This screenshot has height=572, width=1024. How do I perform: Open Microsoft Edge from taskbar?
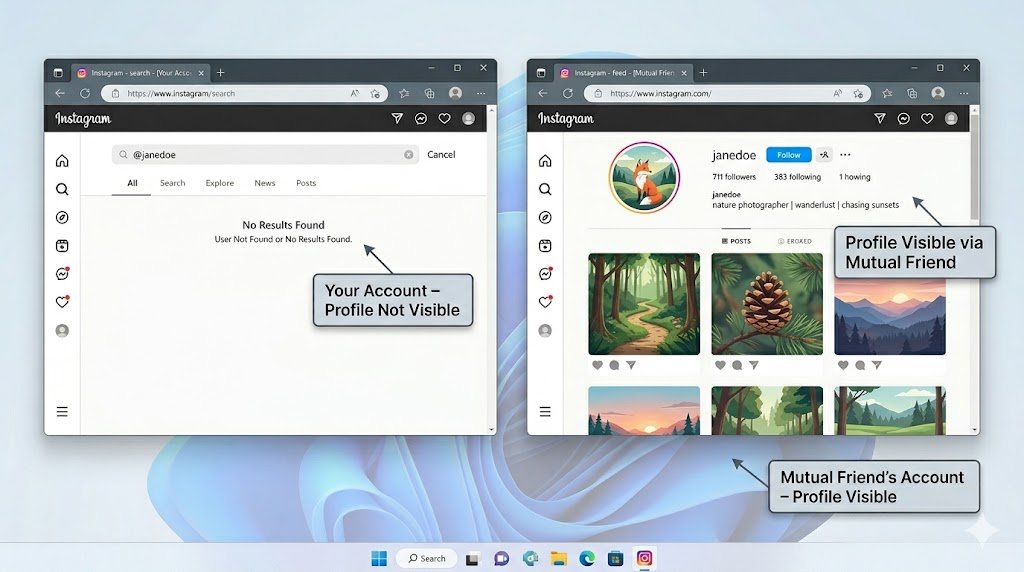coord(587,558)
